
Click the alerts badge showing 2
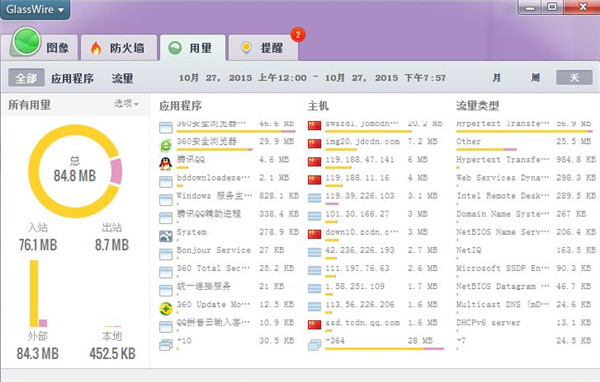298,35
